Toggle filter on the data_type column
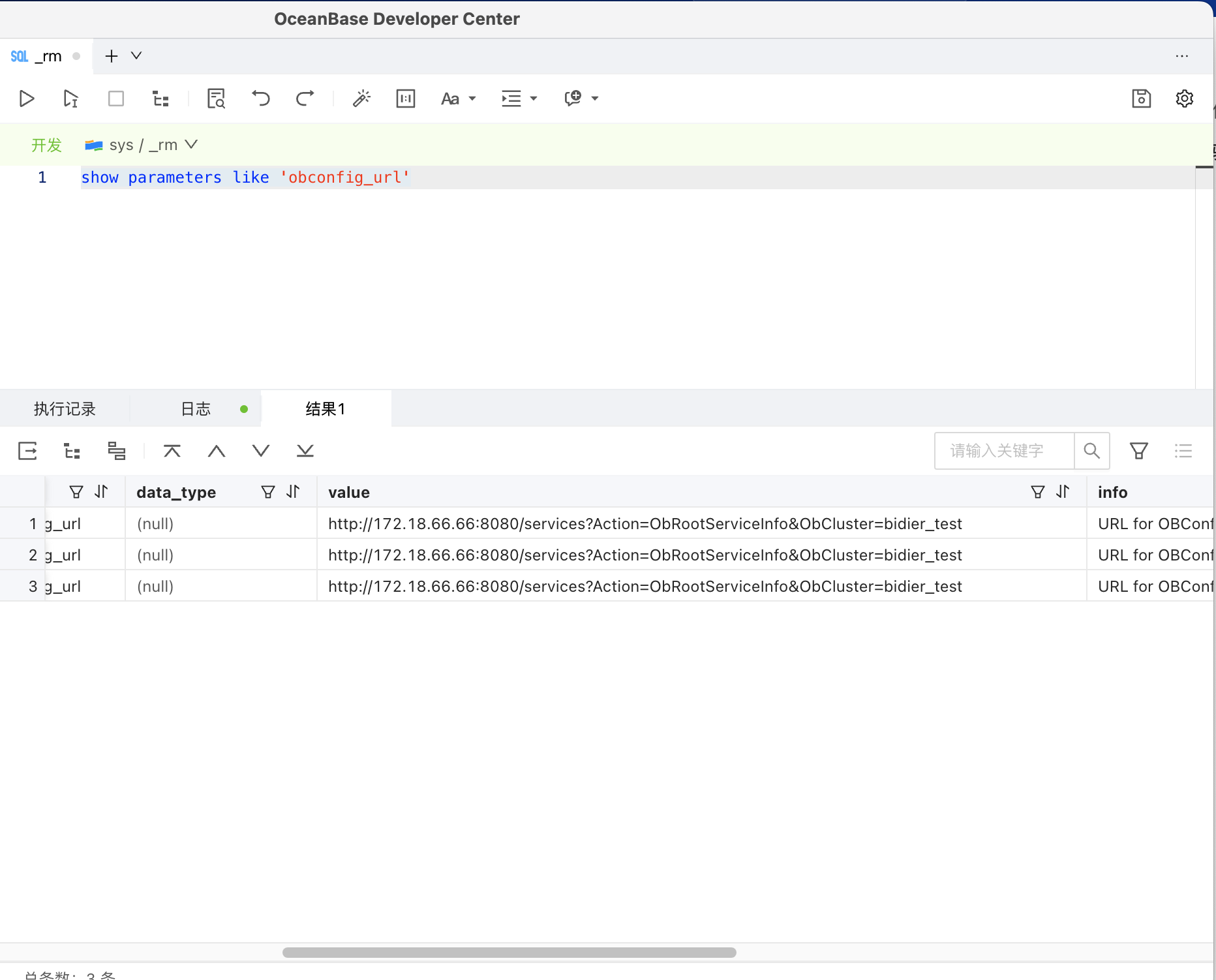 click(268, 492)
